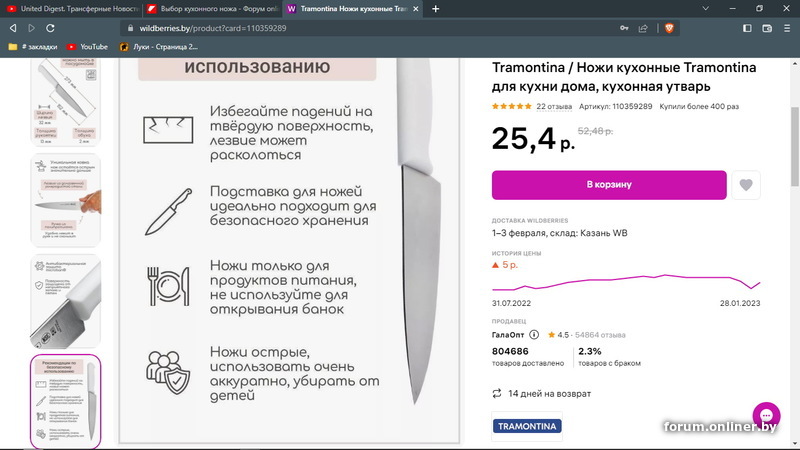Go back with the browser back arrow
Image resolution: width=800 pixels, height=450 pixels.
click(x=13, y=28)
